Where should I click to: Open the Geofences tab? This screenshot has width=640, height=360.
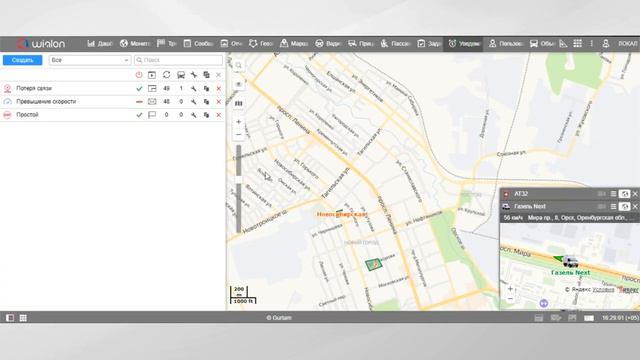[260, 43]
